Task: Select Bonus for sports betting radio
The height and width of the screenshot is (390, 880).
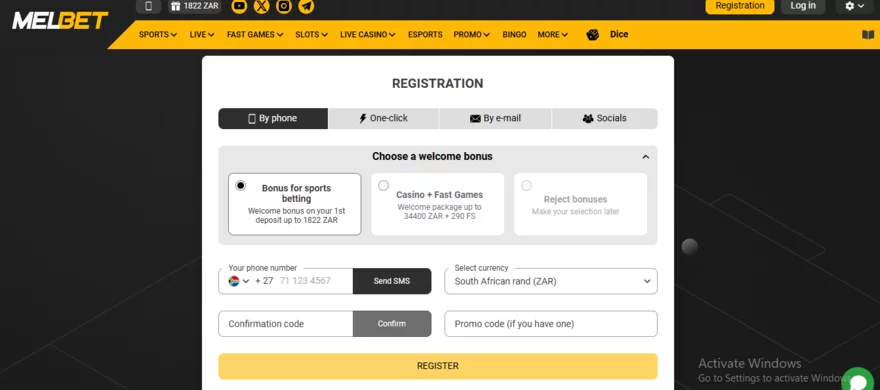Action: click(241, 186)
